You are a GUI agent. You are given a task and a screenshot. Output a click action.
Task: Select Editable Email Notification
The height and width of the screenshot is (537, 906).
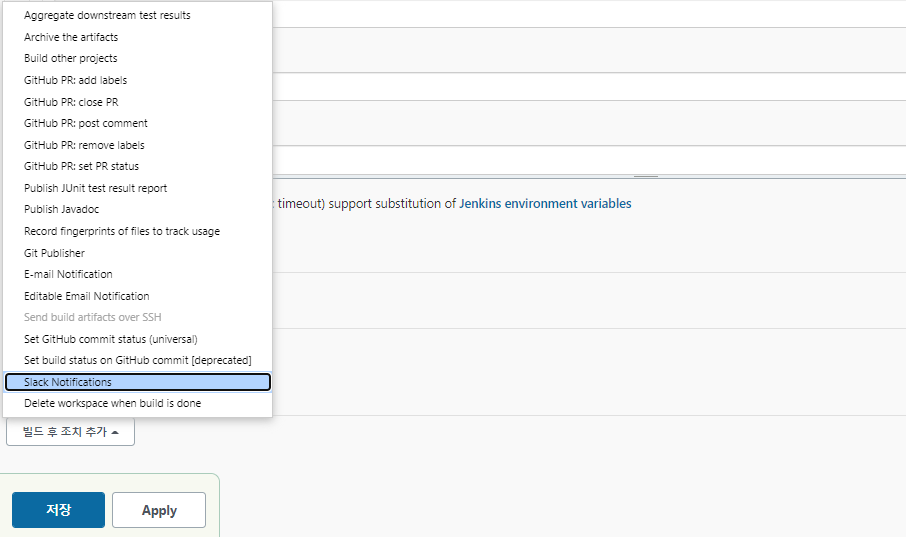point(138,296)
